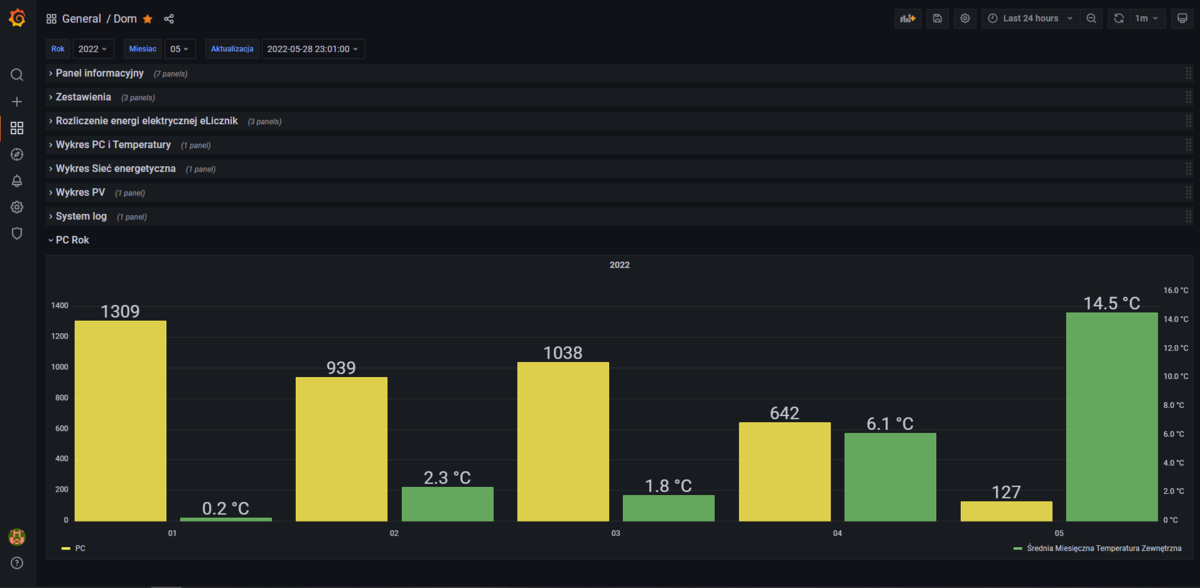Save dashboard using the disk icon

[x=937, y=18]
